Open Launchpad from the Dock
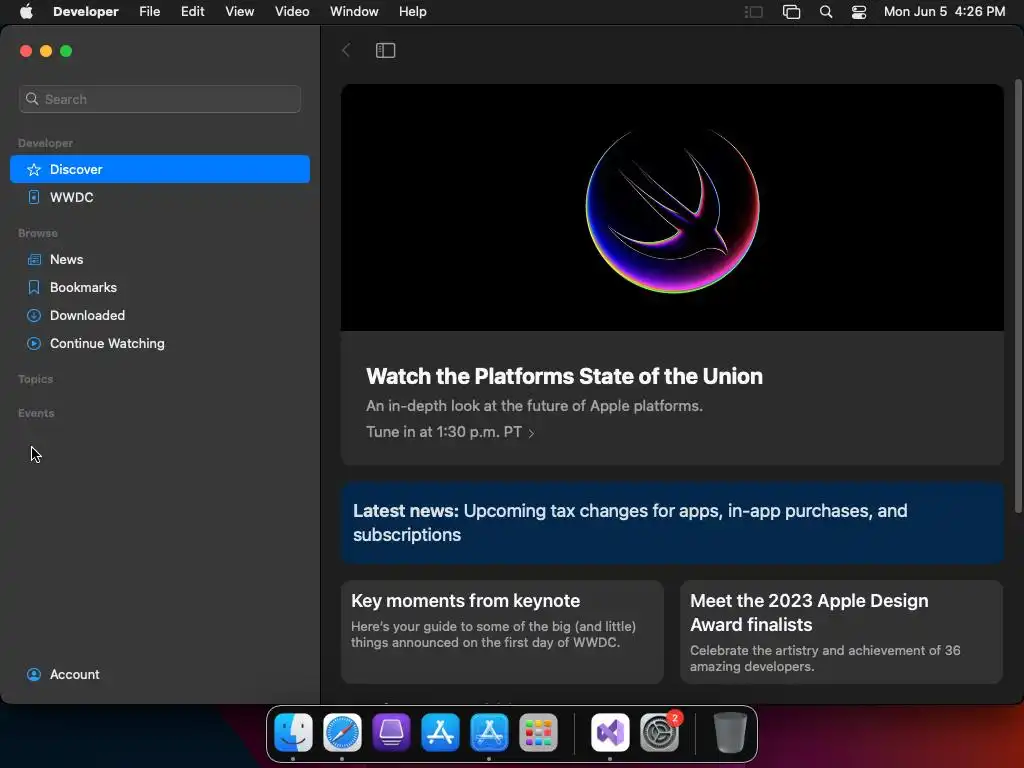The width and height of the screenshot is (1024, 768). click(538, 731)
